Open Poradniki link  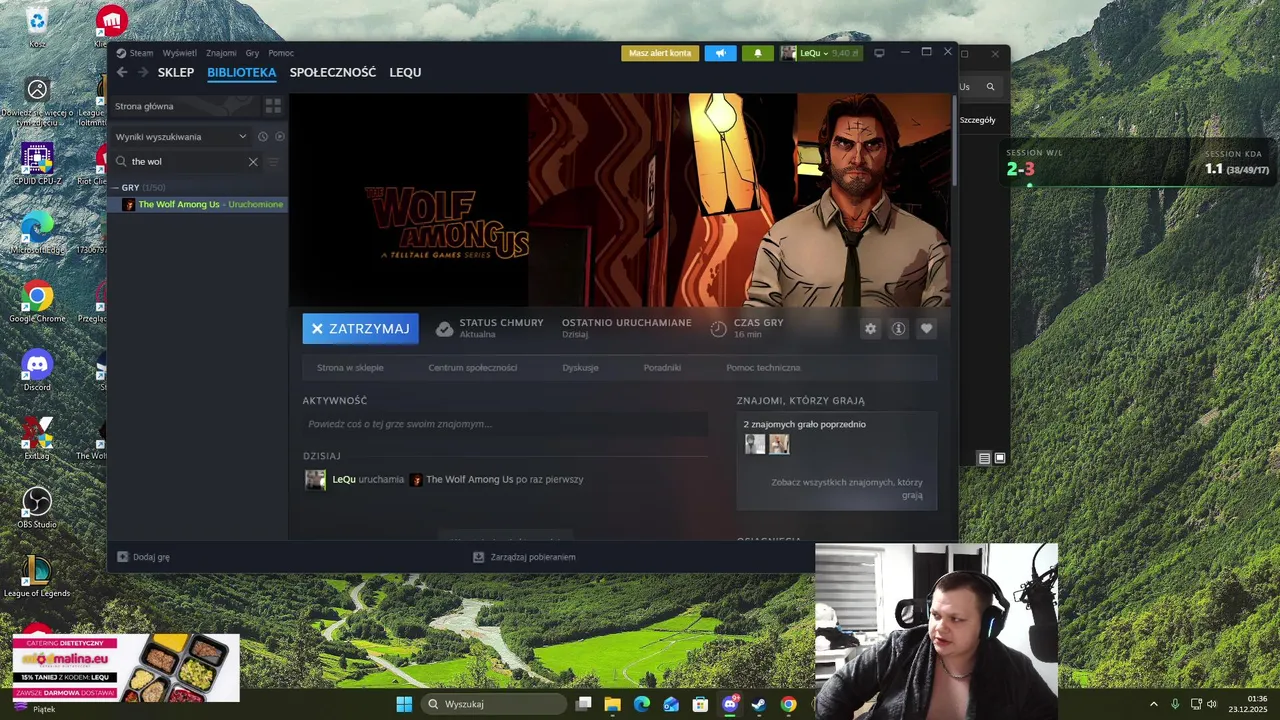pos(662,368)
